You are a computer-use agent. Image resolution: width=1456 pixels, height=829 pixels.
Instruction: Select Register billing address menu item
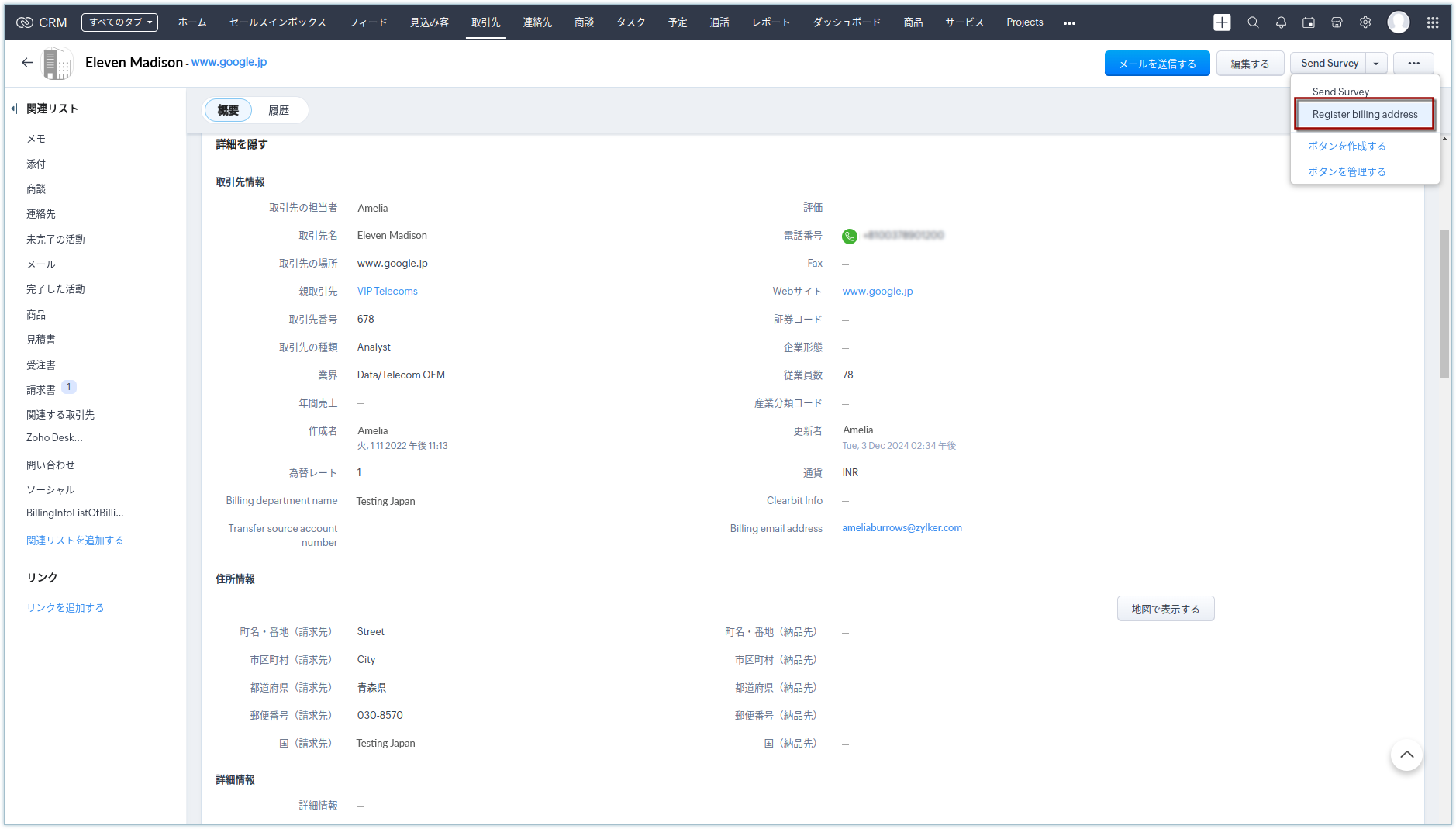[x=1365, y=114]
